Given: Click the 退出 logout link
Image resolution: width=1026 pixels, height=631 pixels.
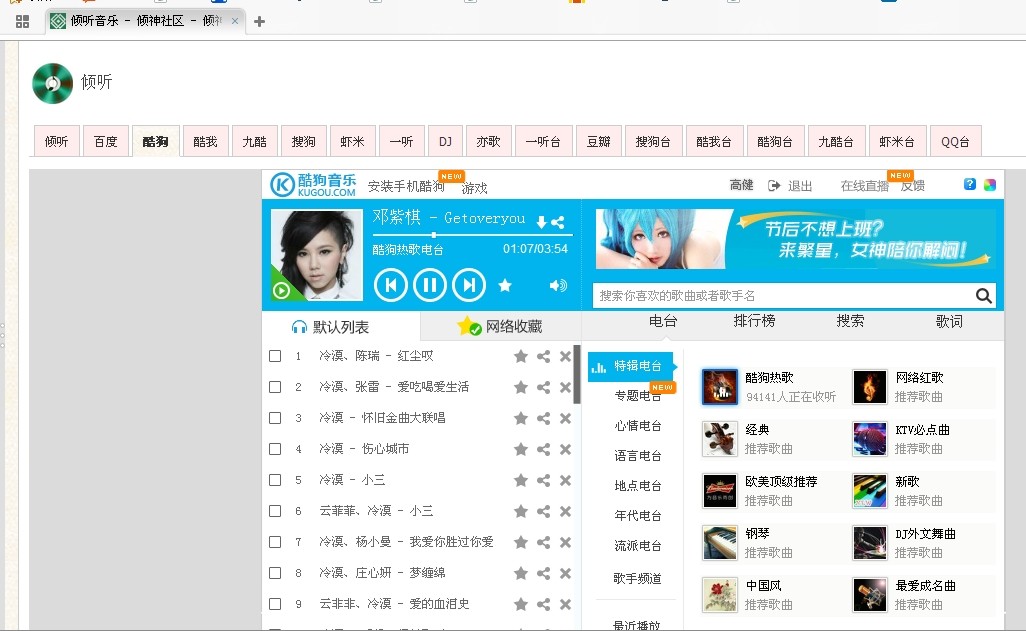Looking at the screenshot, I should pyautogui.click(x=799, y=186).
